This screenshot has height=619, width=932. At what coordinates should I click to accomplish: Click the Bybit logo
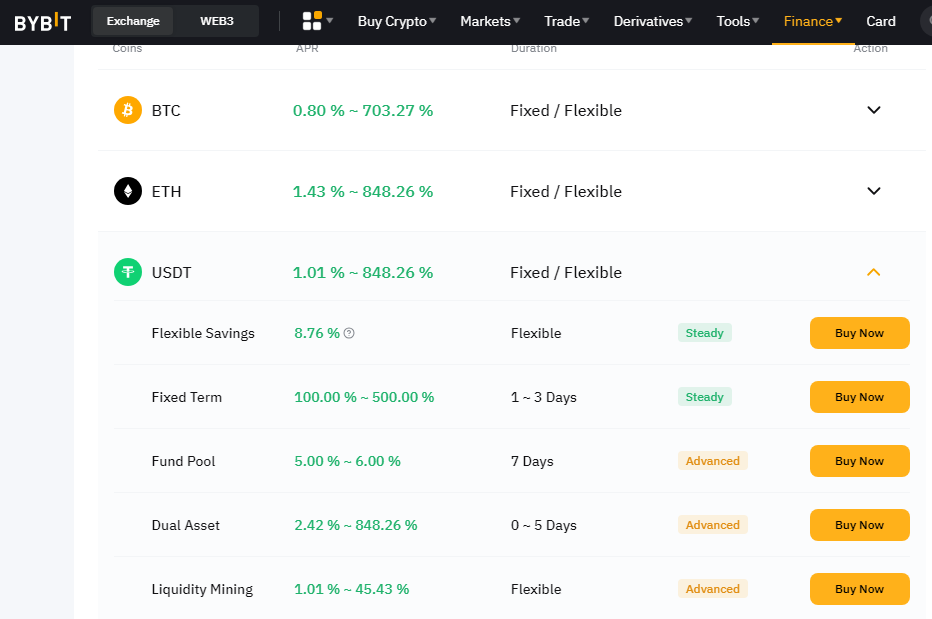(42, 21)
